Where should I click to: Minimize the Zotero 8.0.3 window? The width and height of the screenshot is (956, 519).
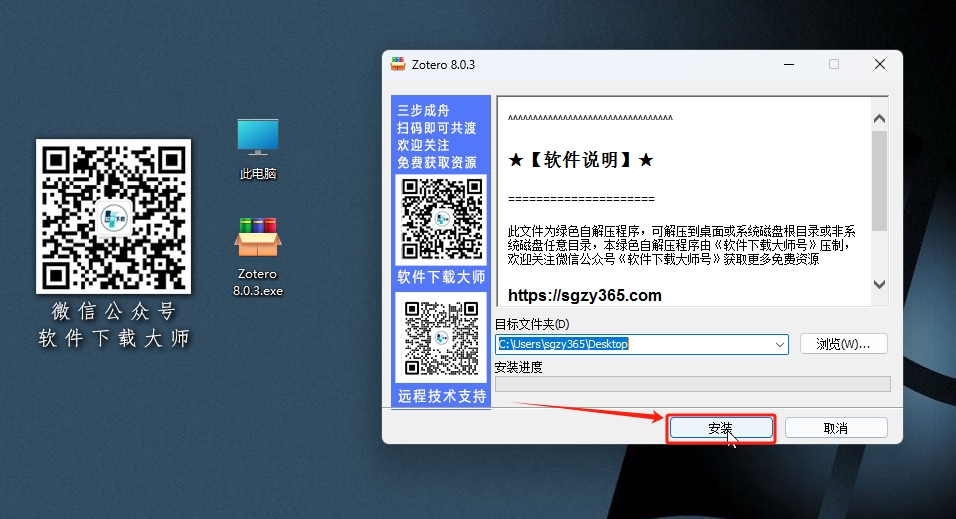789,64
